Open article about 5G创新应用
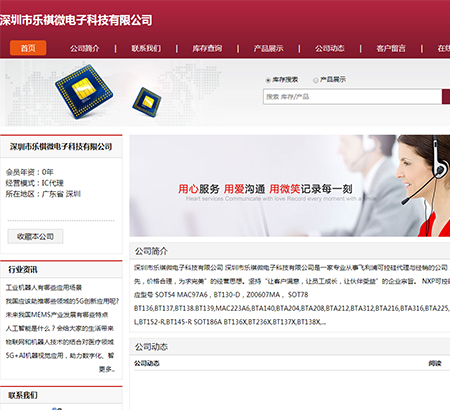 62,301
